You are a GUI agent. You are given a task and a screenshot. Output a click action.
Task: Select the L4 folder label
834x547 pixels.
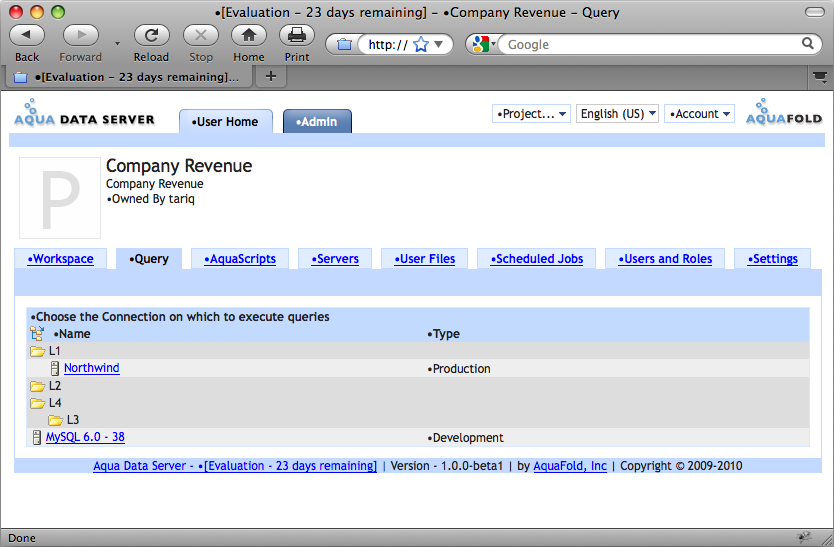(55, 403)
